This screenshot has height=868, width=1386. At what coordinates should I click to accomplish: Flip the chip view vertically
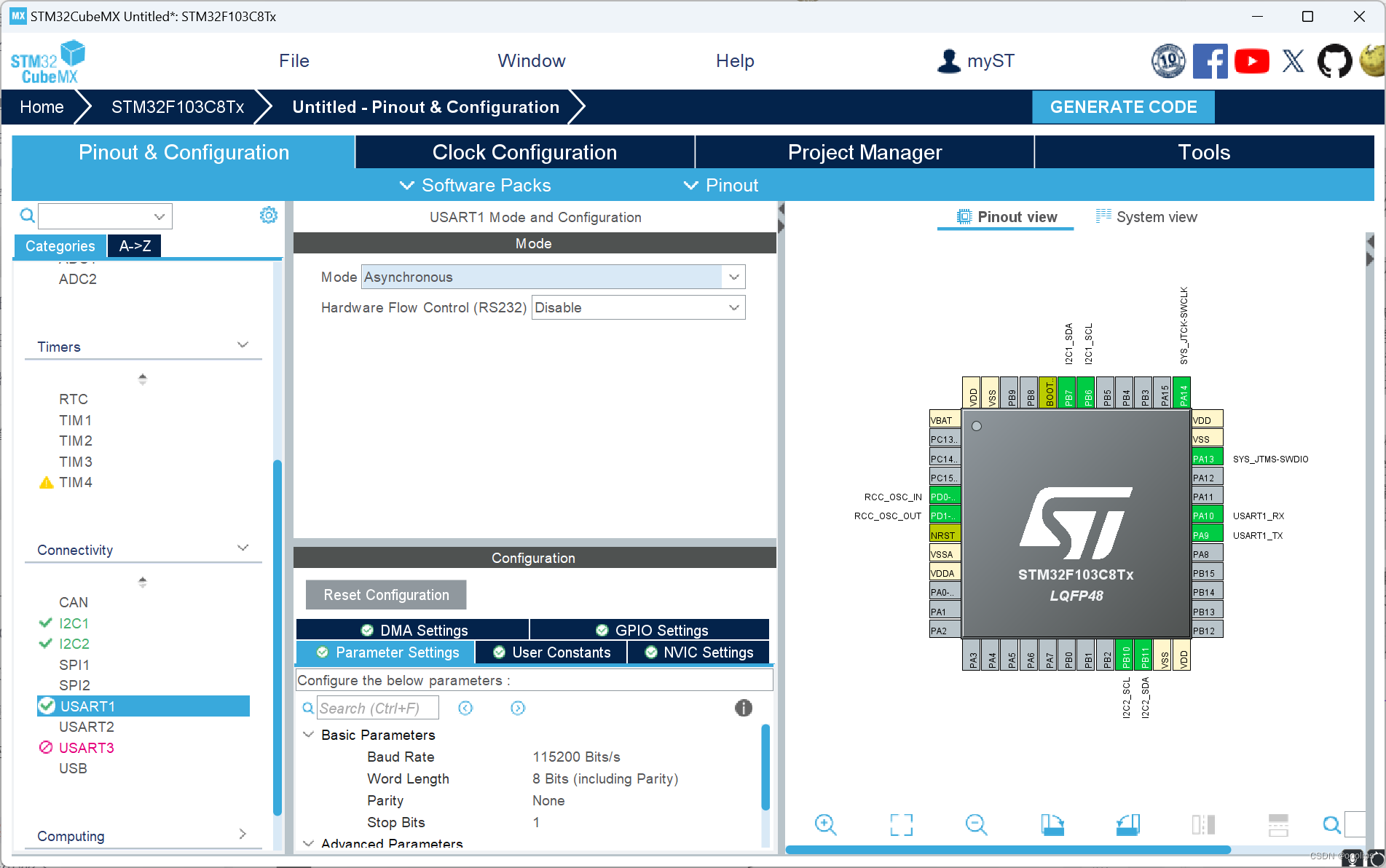click(1278, 824)
